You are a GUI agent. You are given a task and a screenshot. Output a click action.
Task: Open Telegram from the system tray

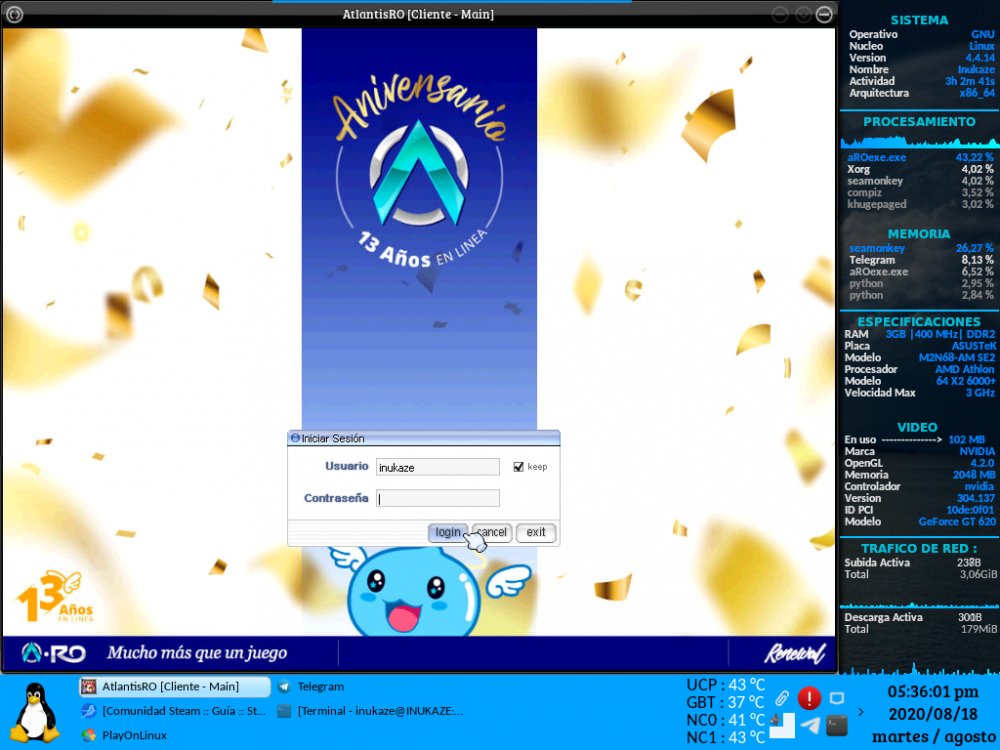pos(810,726)
